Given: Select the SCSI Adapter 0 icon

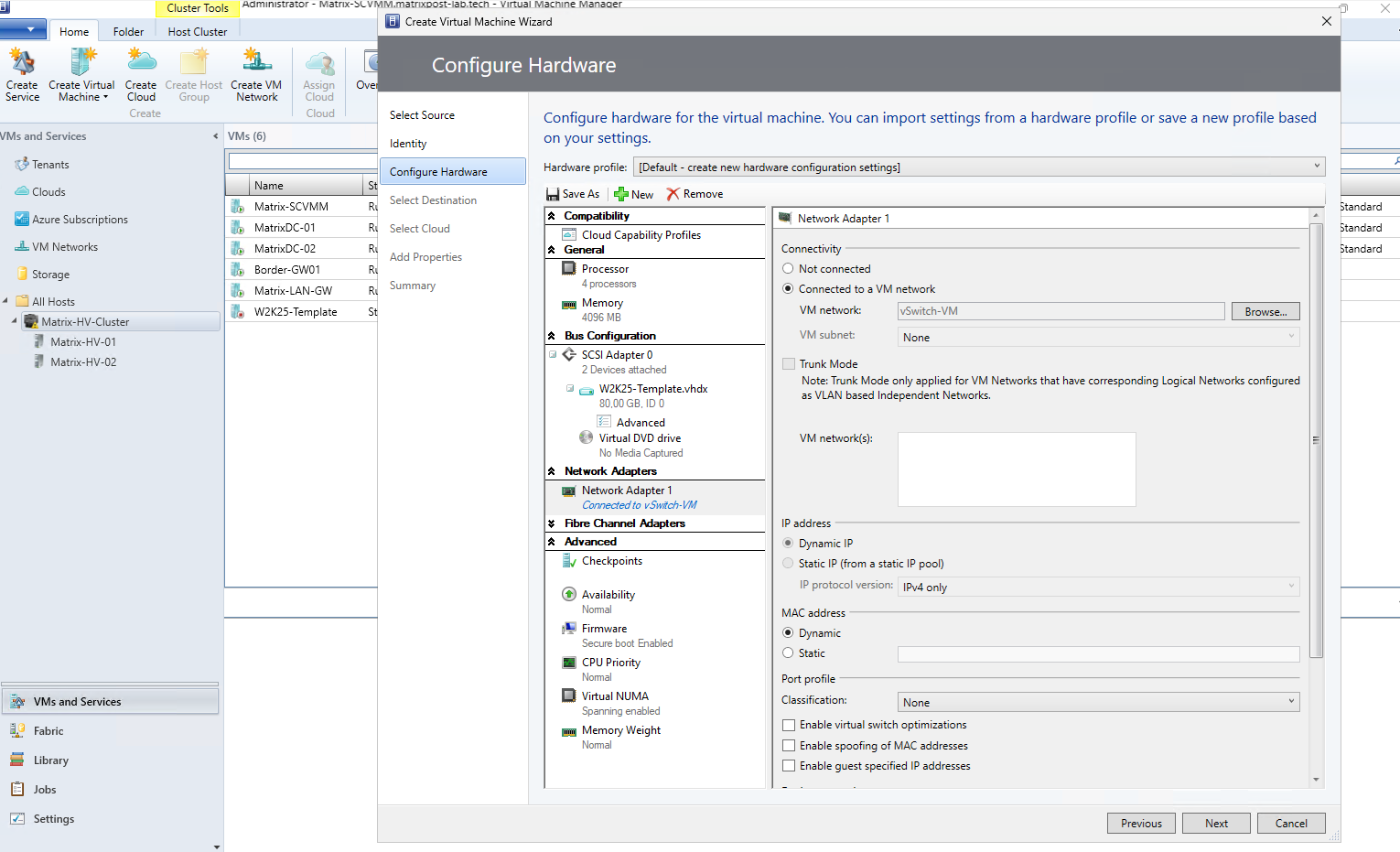Looking at the screenshot, I should point(569,355).
